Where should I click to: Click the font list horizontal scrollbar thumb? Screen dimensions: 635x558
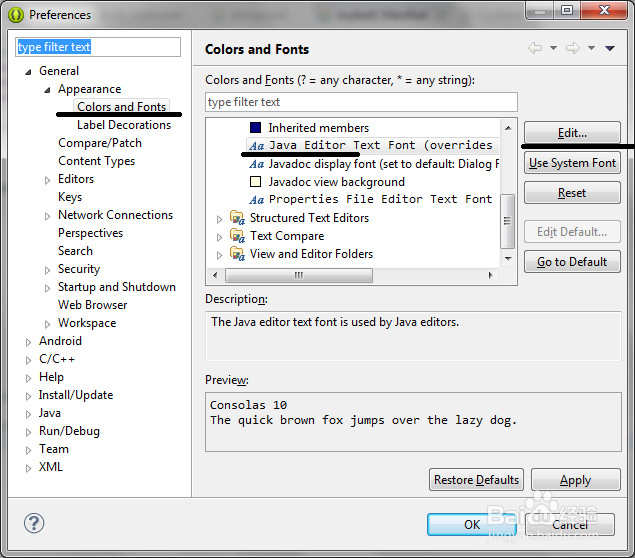point(299,275)
